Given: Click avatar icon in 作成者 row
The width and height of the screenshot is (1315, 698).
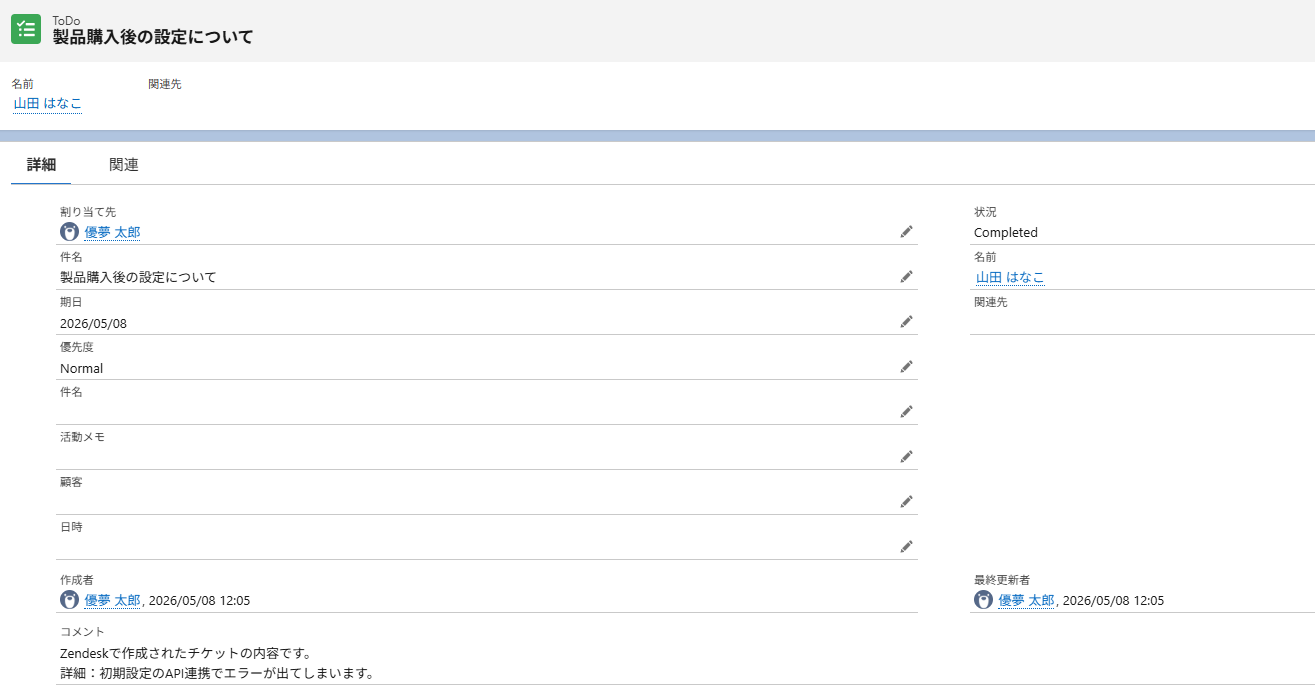Looking at the screenshot, I should tap(69, 600).
